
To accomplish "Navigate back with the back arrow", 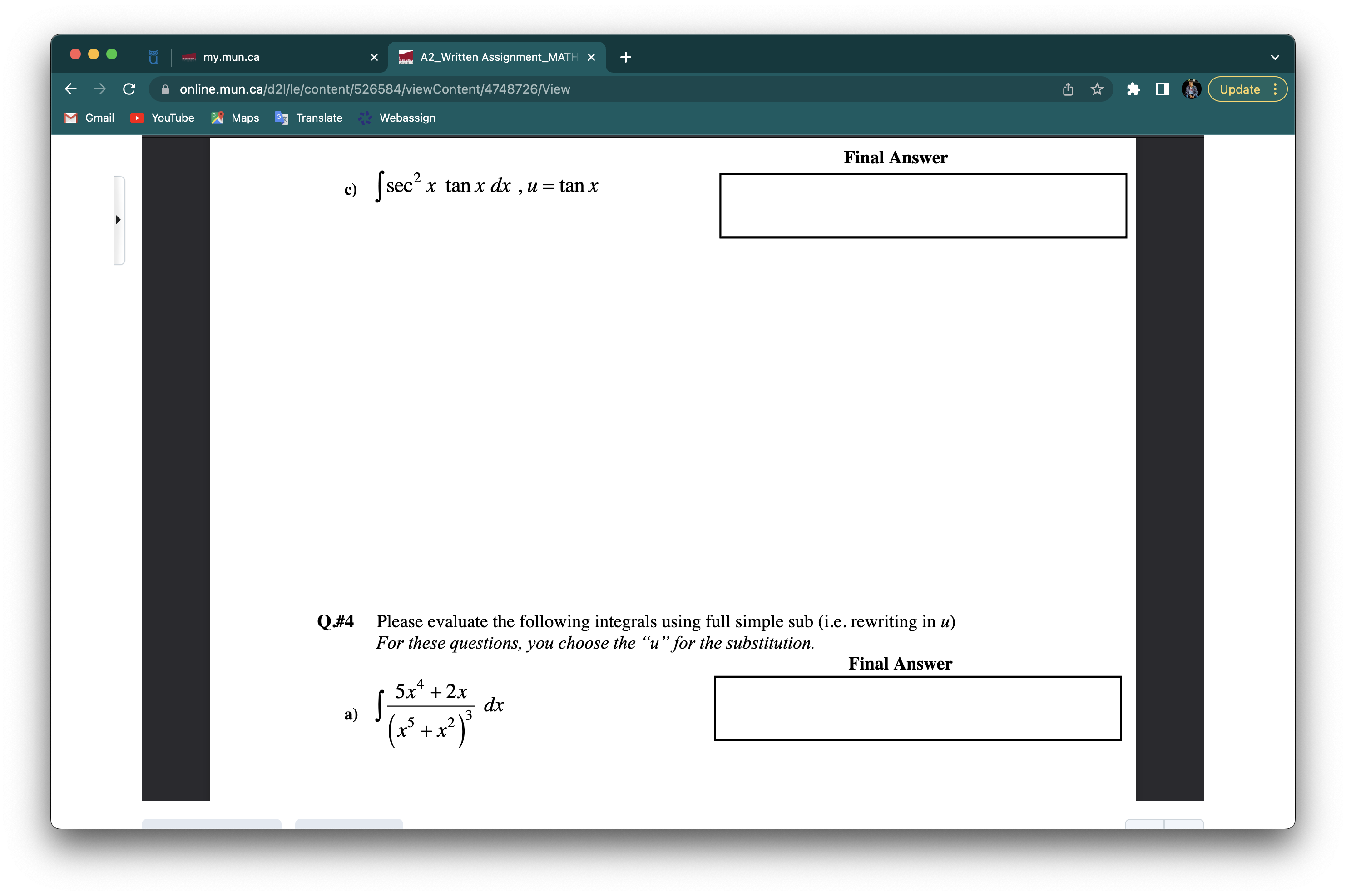I will pyautogui.click(x=70, y=89).
